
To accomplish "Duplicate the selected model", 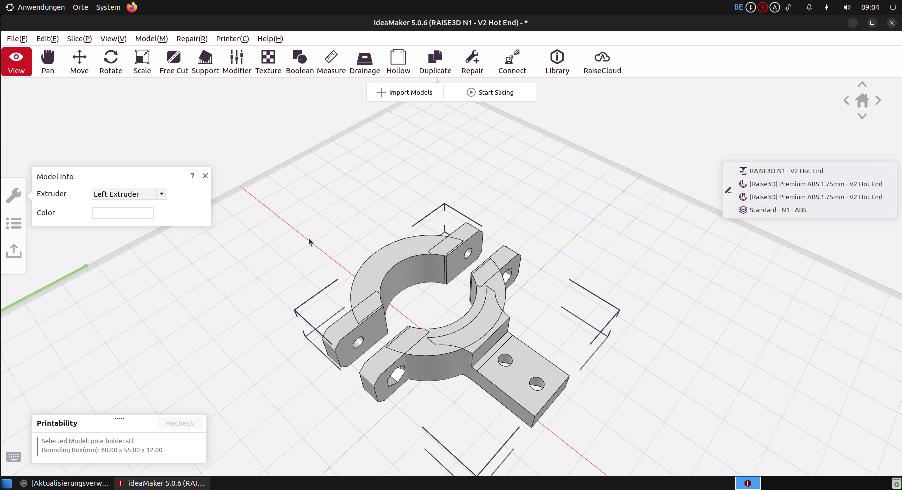I will point(435,62).
